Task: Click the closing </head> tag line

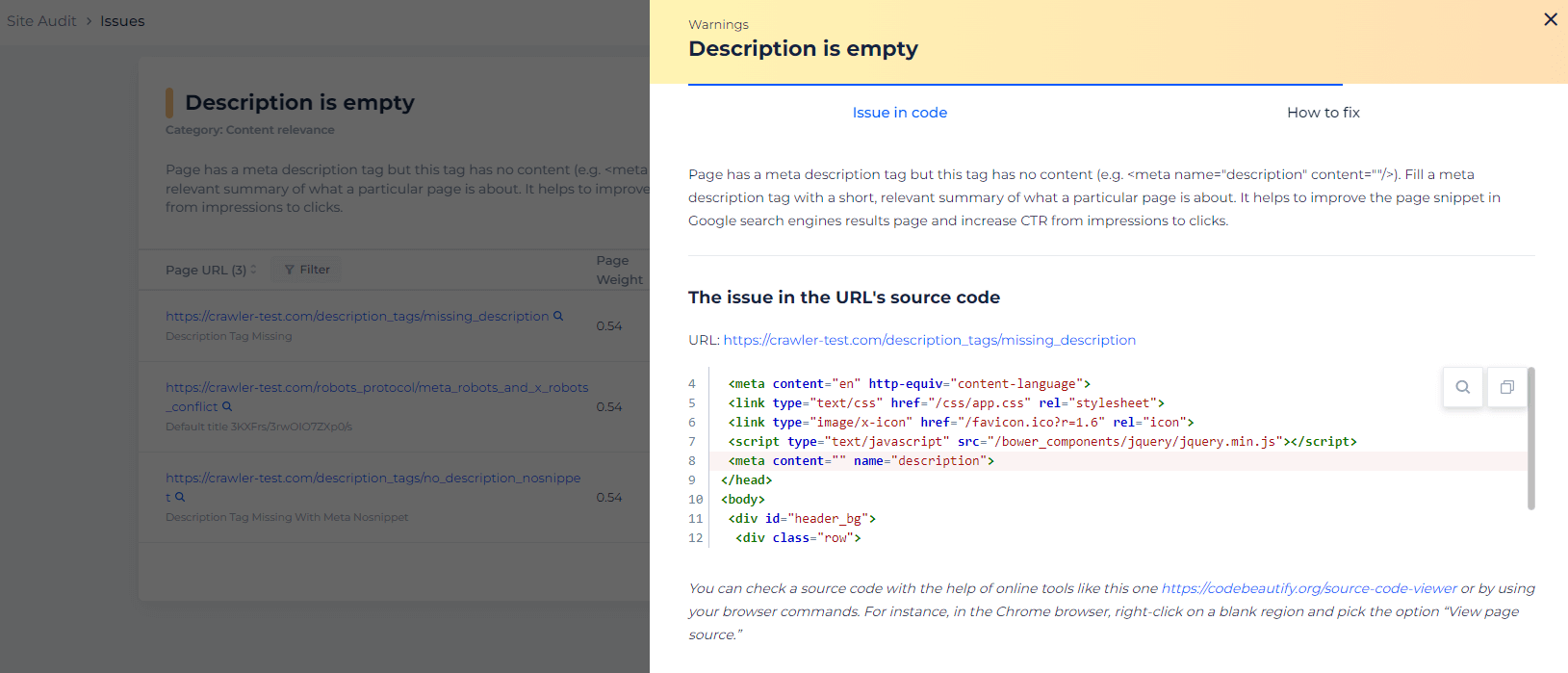Action: click(746, 480)
